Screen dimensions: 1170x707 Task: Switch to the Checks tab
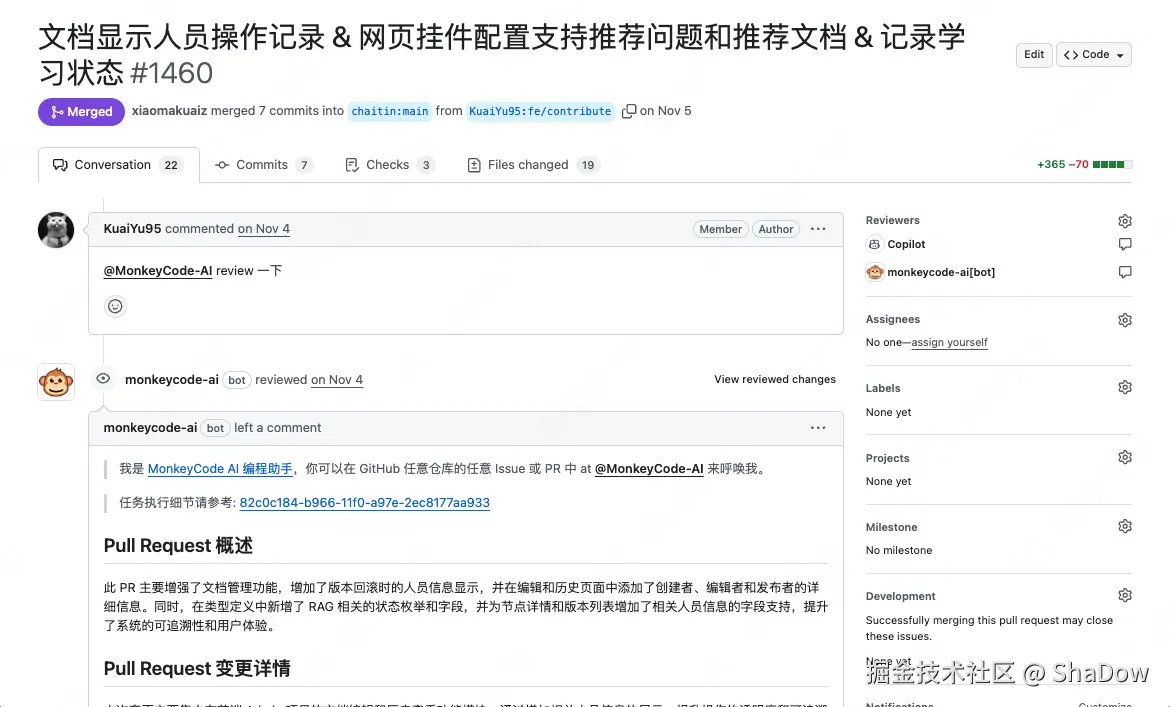coord(390,165)
